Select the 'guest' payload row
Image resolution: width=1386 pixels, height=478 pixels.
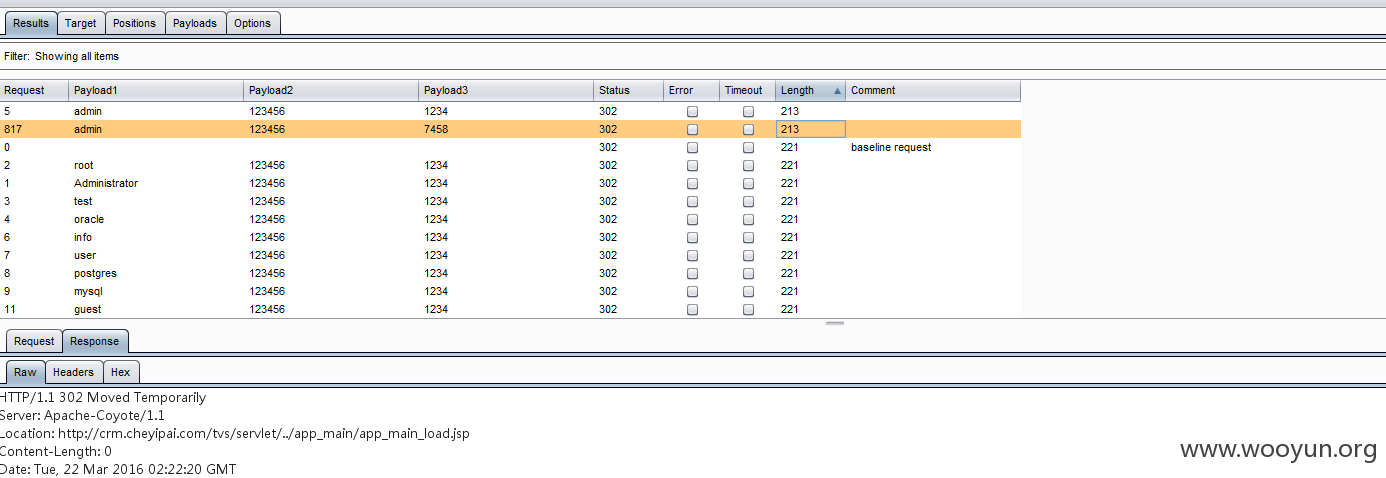pyautogui.click(x=510, y=309)
